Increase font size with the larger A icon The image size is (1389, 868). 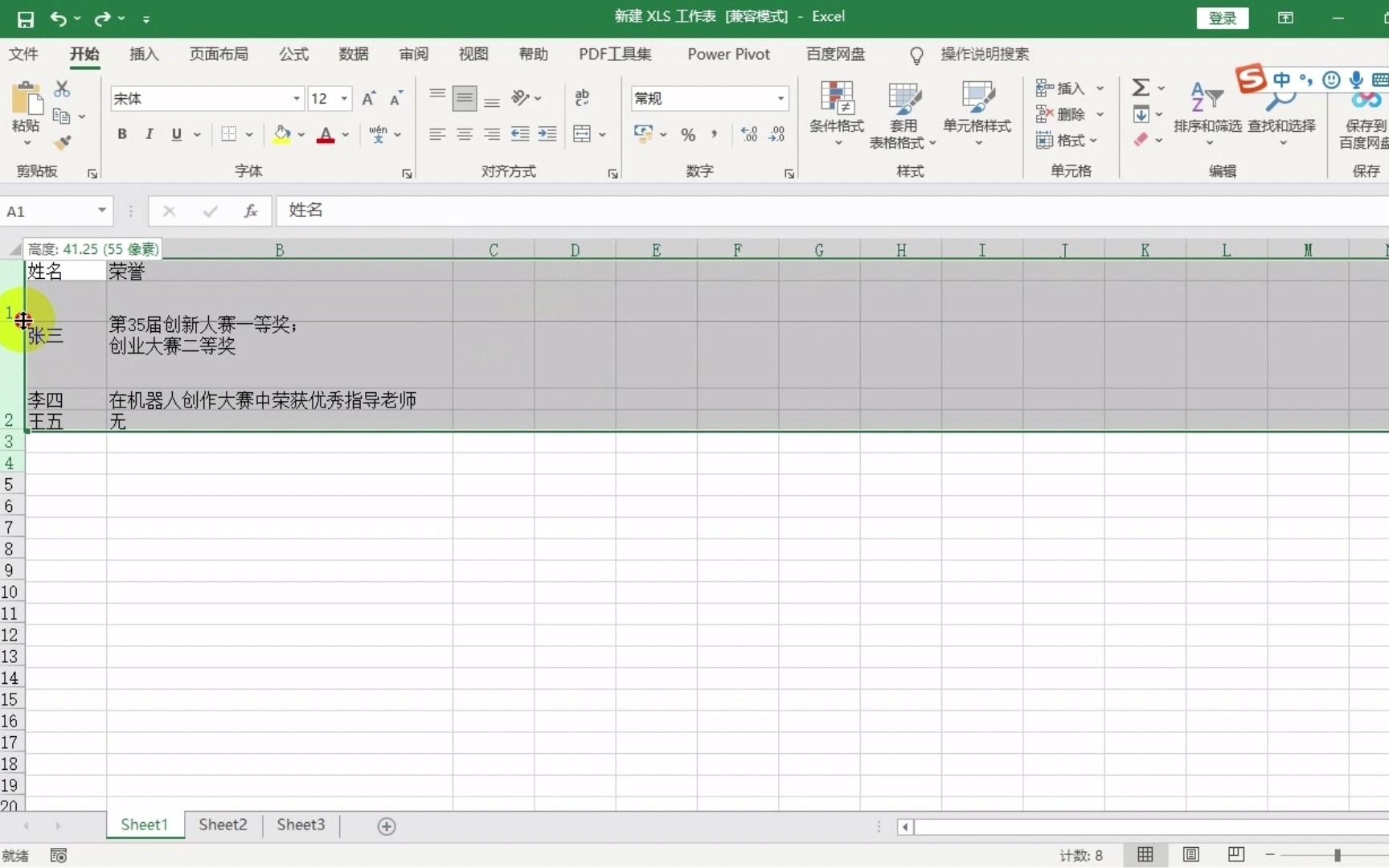click(x=368, y=98)
